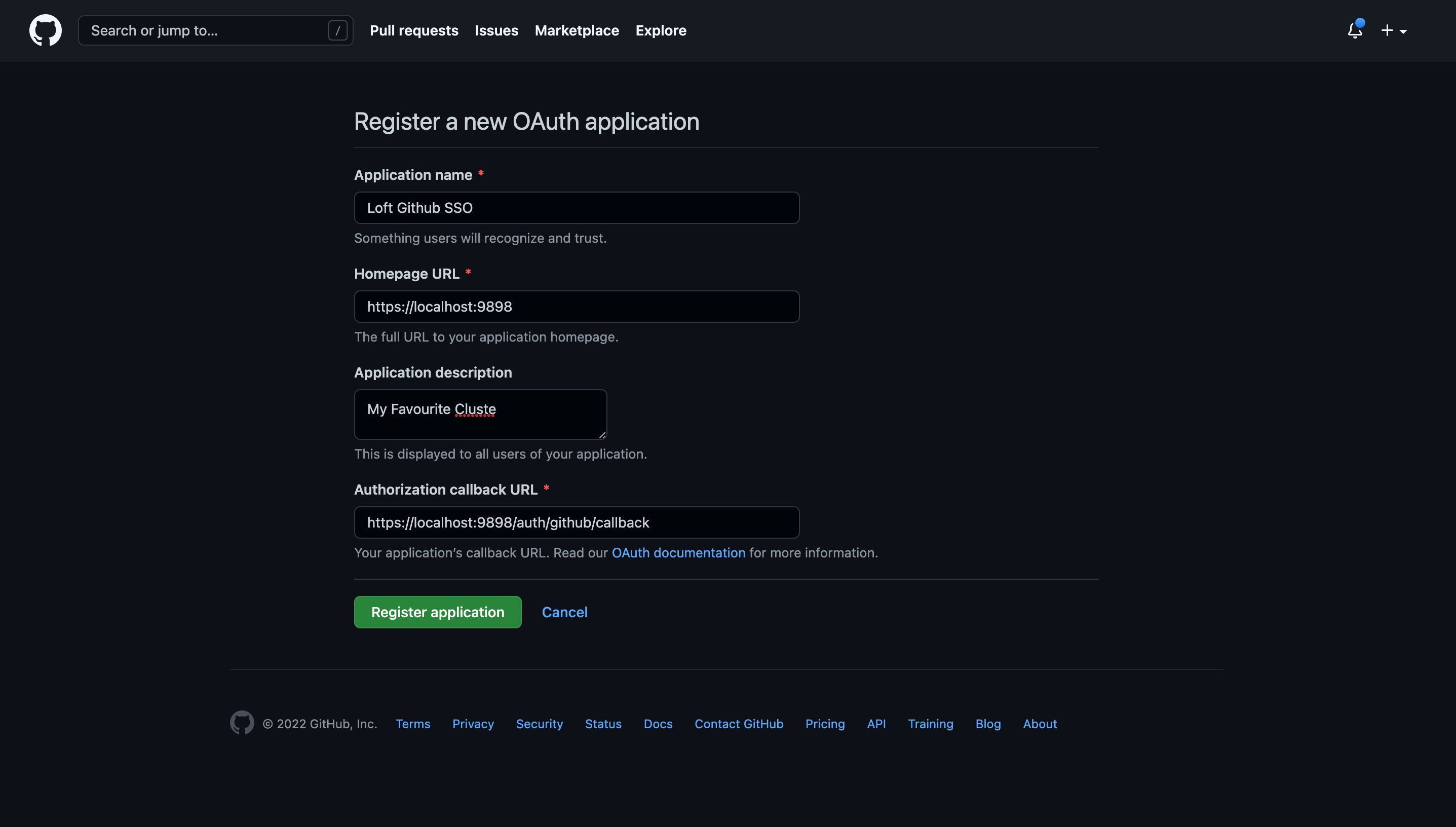The width and height of the screenshot is (1456, 827).
Task: Select the Application description textarea
Action: click(x=480, y=414)
